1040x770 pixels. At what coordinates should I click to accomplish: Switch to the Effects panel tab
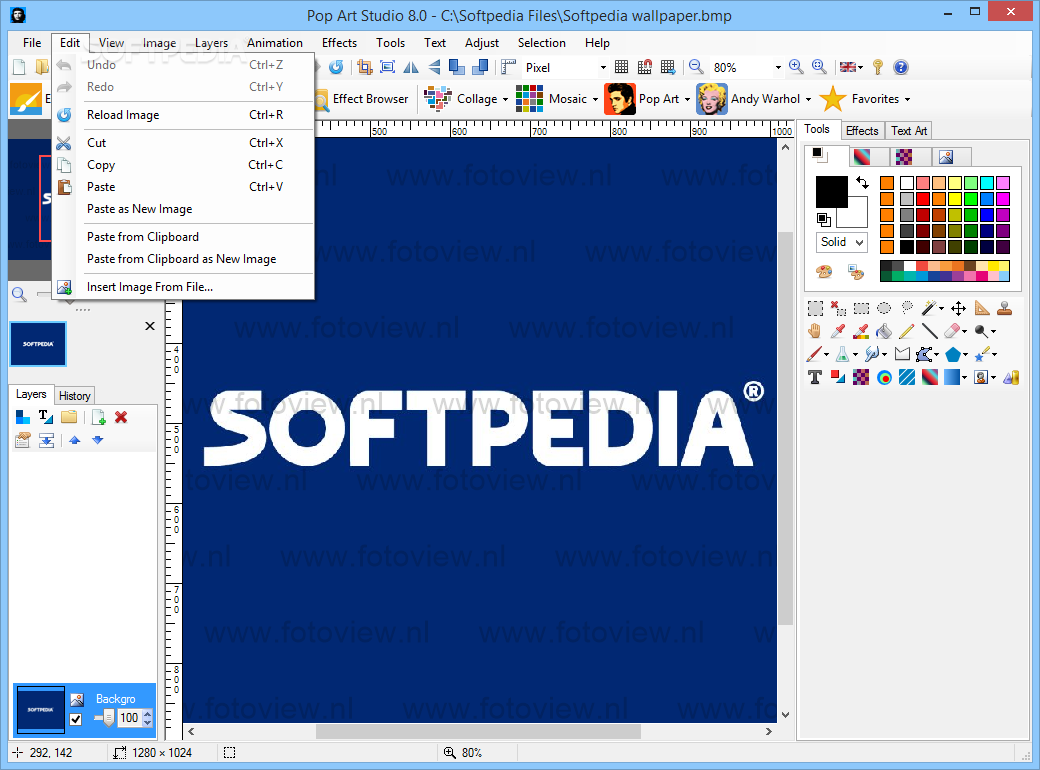click(x=862, y=131)
